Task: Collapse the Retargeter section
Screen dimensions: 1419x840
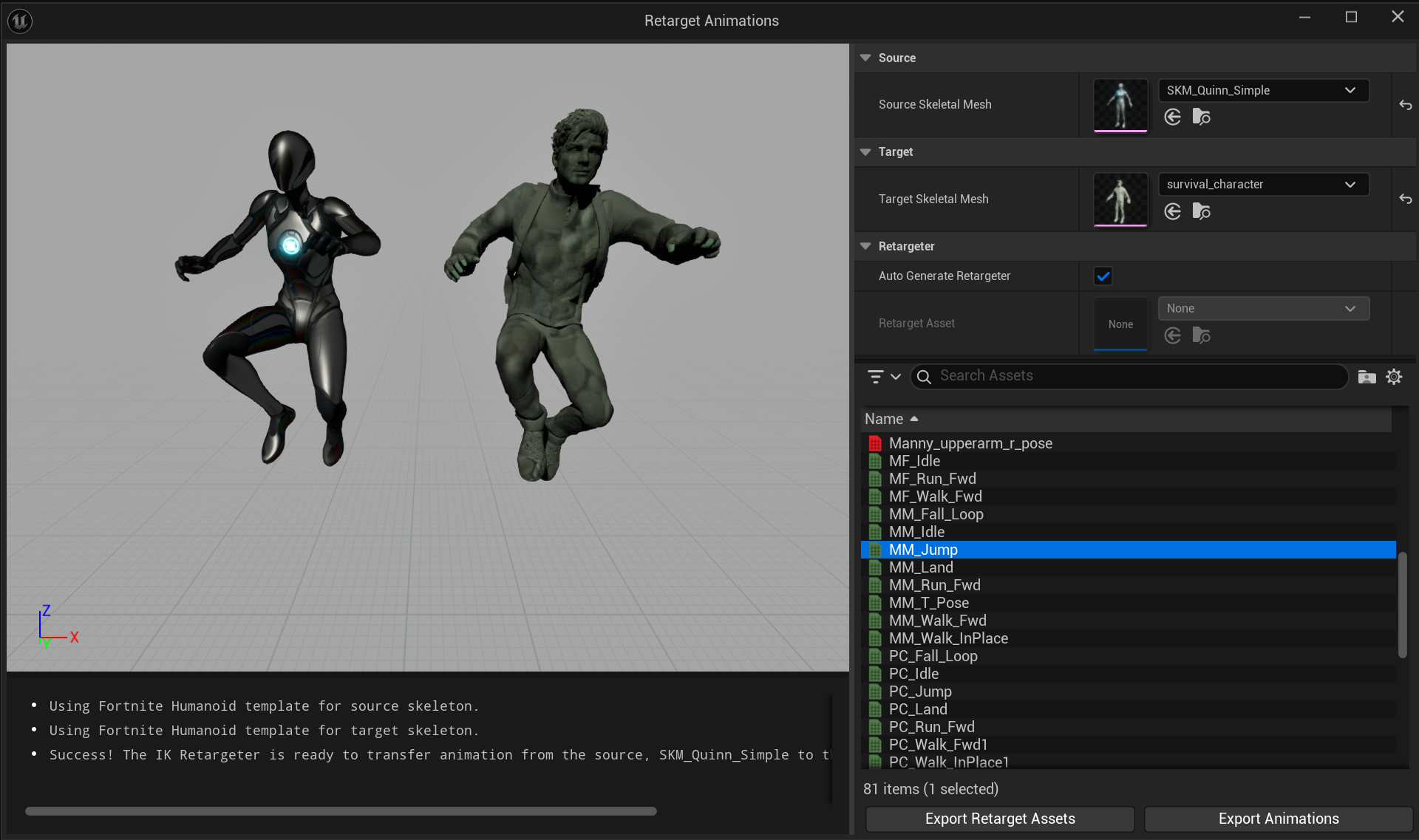Action: coord(865,246)
